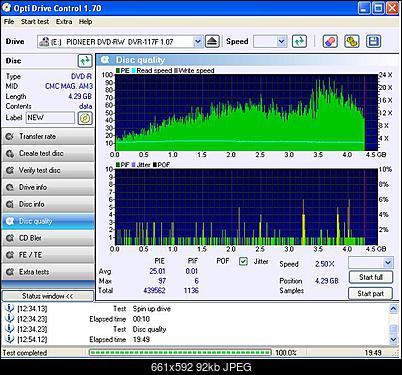Click the disc Type value DVD-R
Image resolution: width=402 pixels, height=375 pixels.
pos(81,76)
